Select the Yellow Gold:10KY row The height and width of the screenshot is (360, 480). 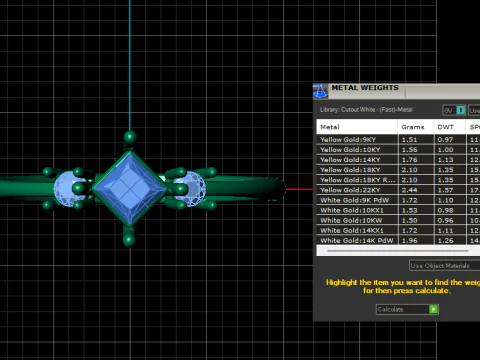398,150
